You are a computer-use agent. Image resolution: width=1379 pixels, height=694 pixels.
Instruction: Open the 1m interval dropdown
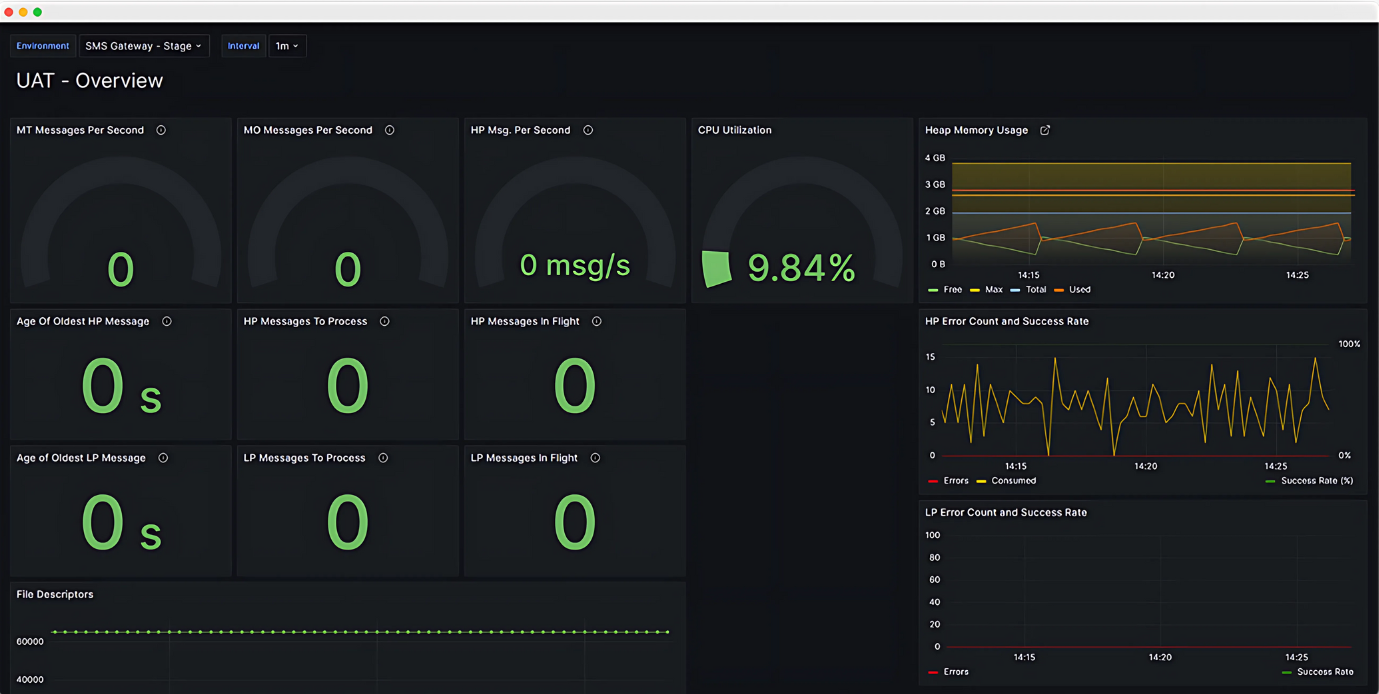click(x=288, y=46)
